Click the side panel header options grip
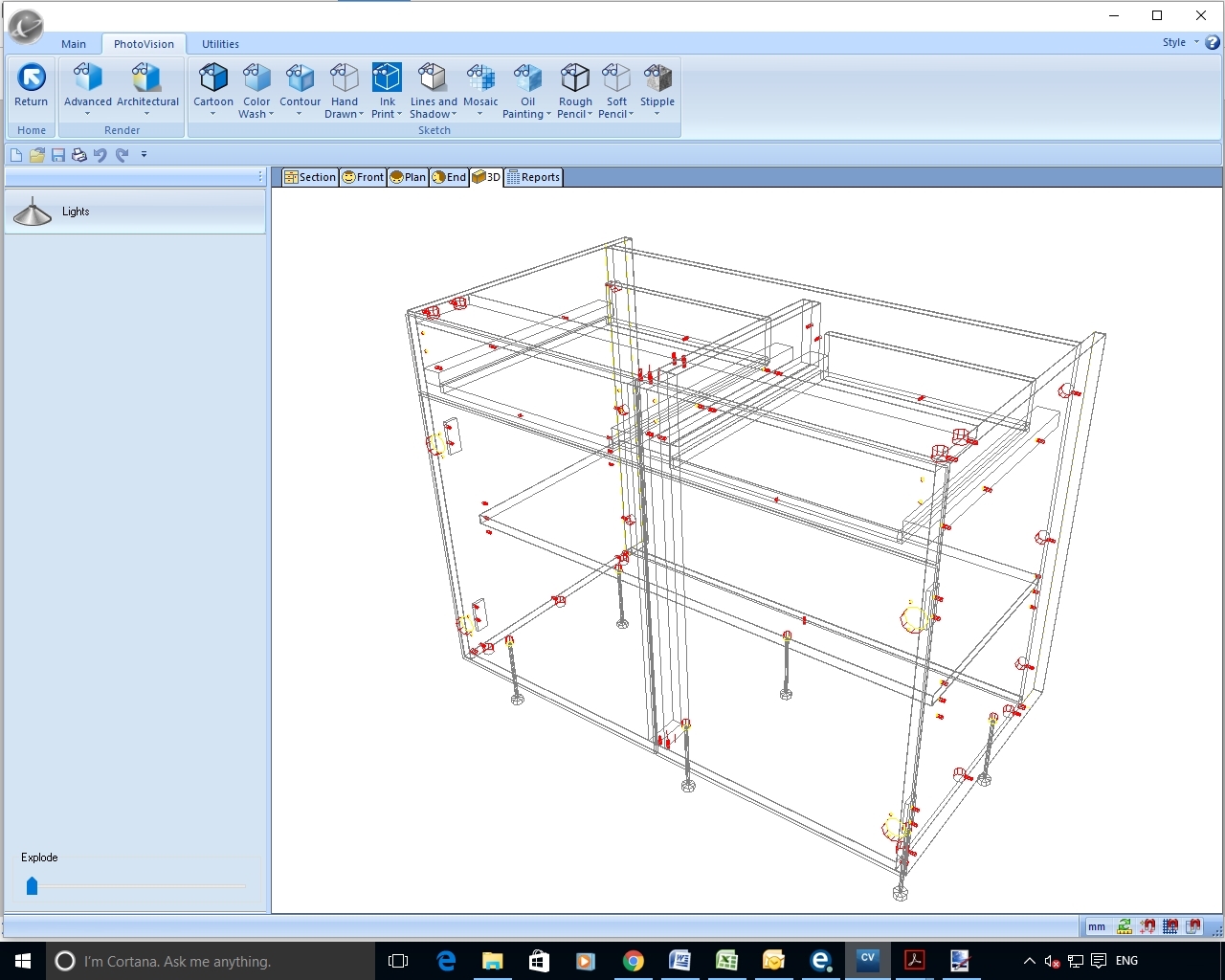The image size is (1225, 980). (x=260, y=177)
